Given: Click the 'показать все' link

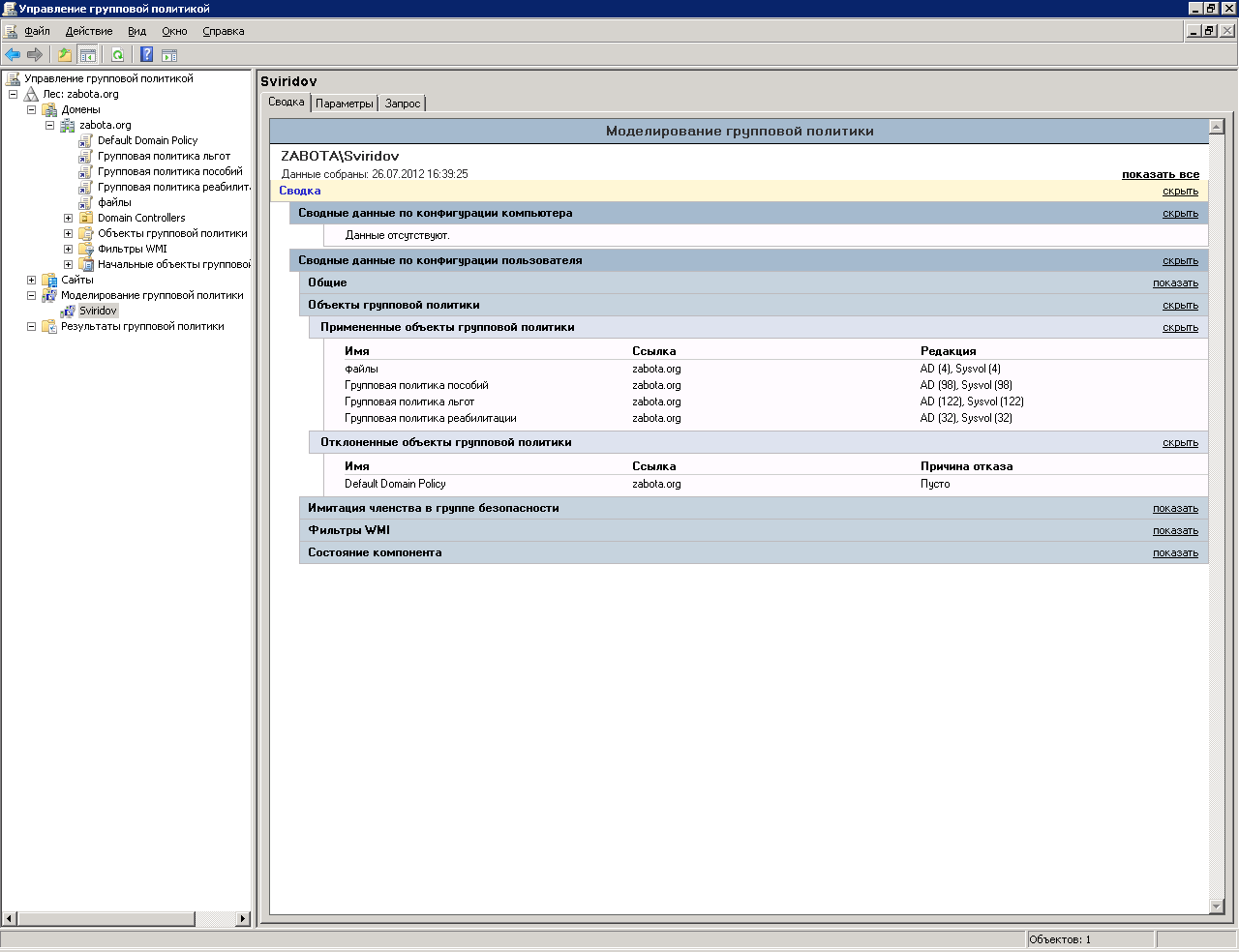Looking at the screenshot, I should [1160, 174].
